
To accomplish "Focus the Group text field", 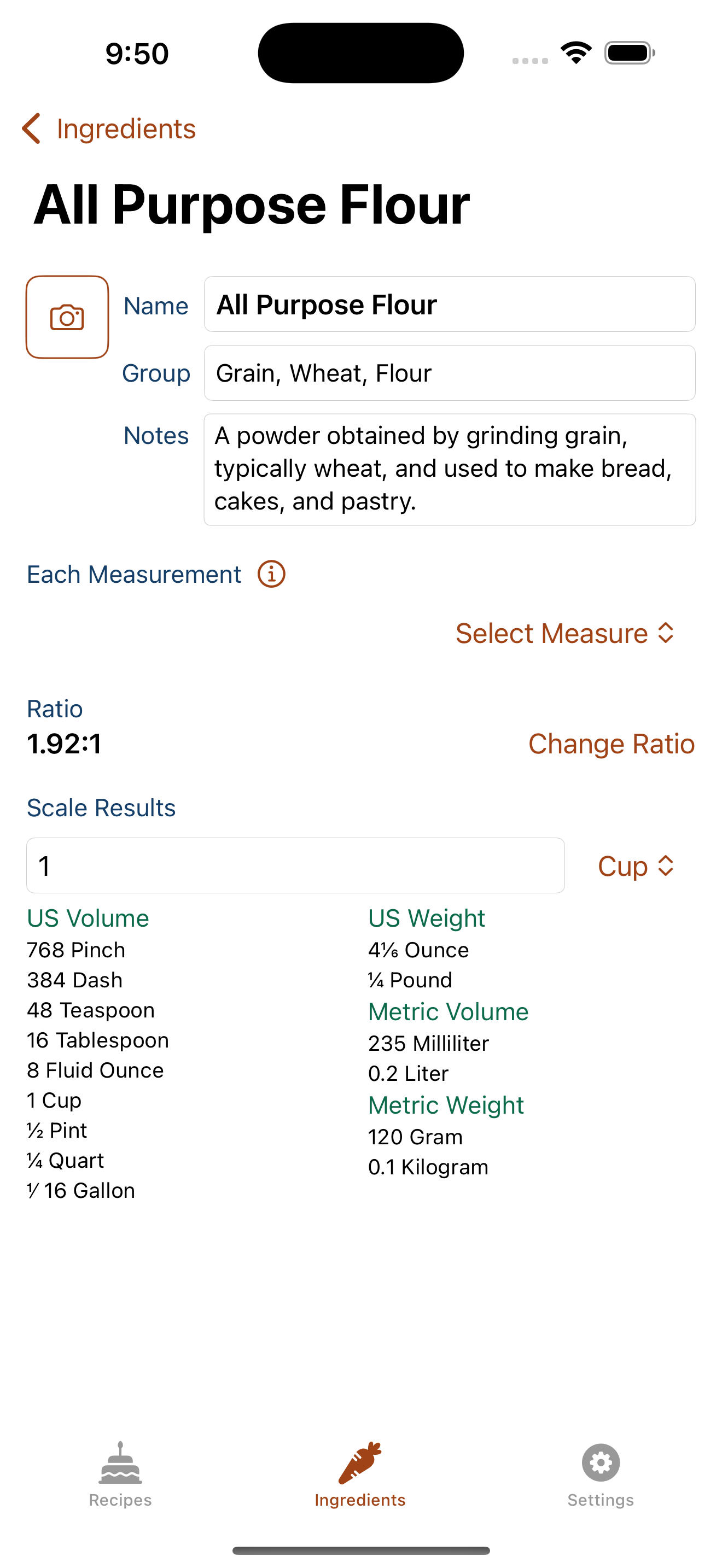I will pos(450,373).
